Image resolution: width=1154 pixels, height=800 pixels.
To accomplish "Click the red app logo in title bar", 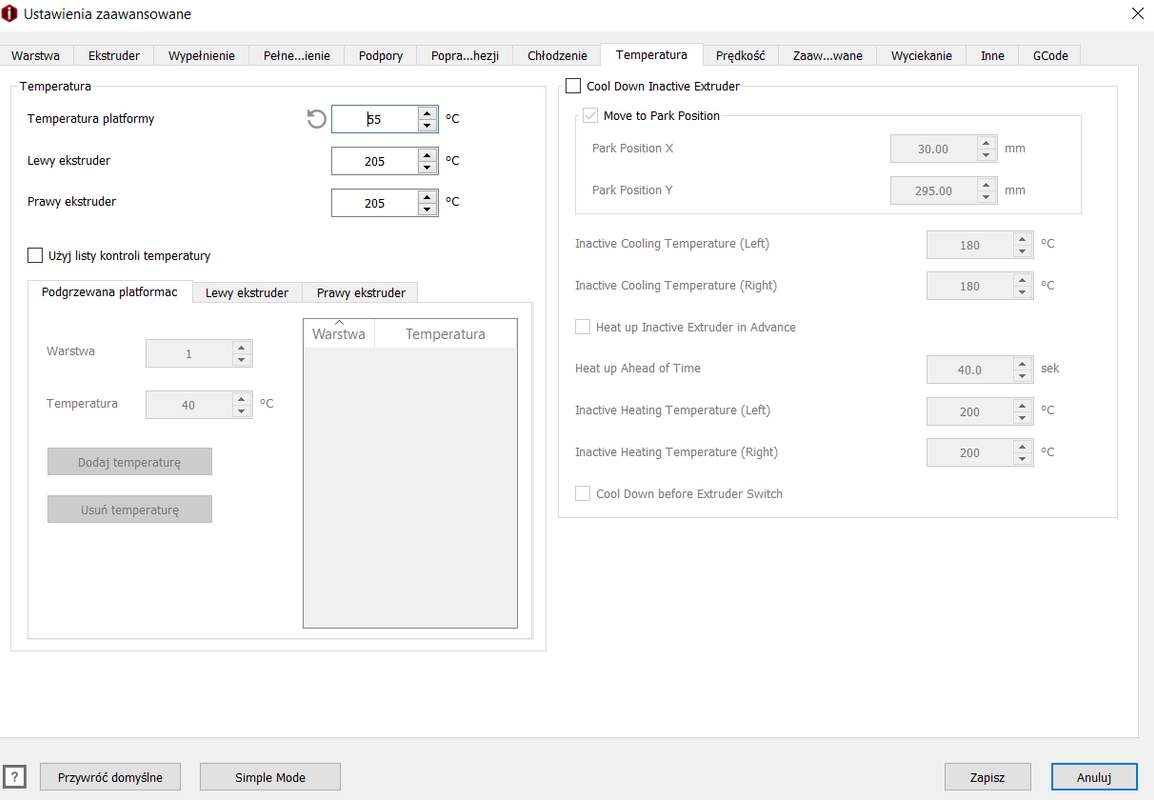I will [x=10, y=14].
